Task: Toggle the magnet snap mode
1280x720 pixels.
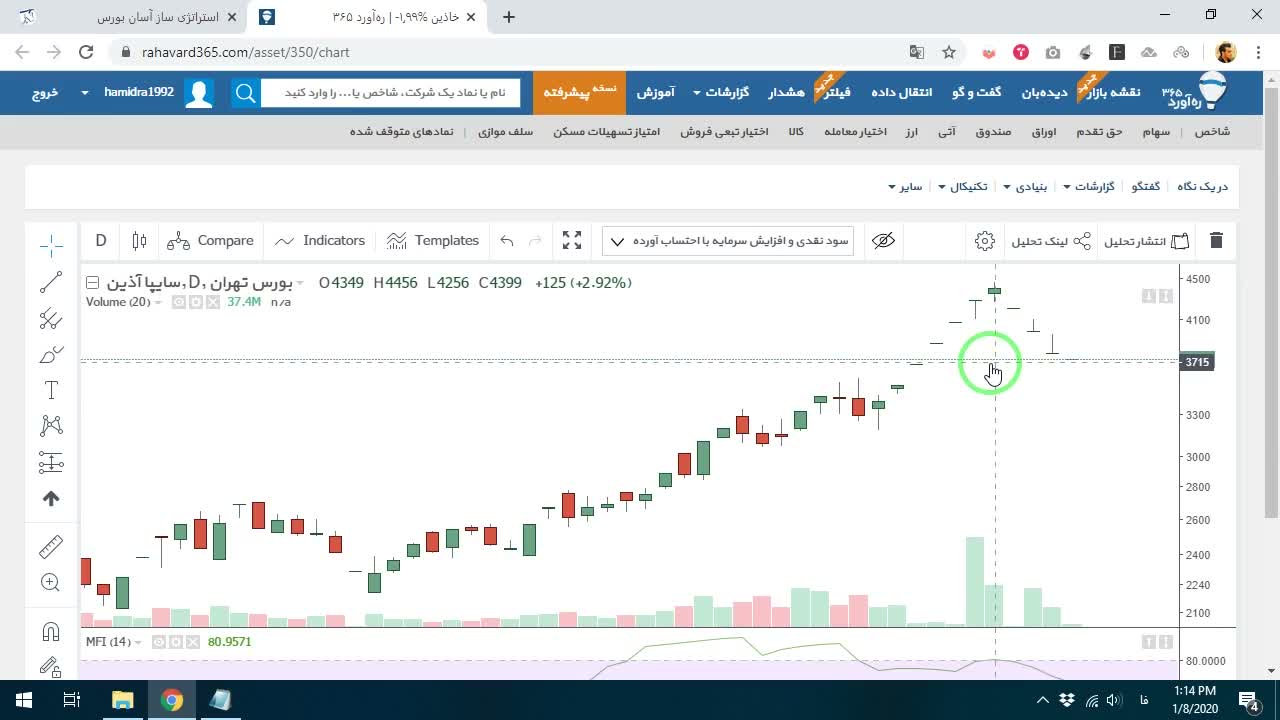Action: click(x=51, y=631)
